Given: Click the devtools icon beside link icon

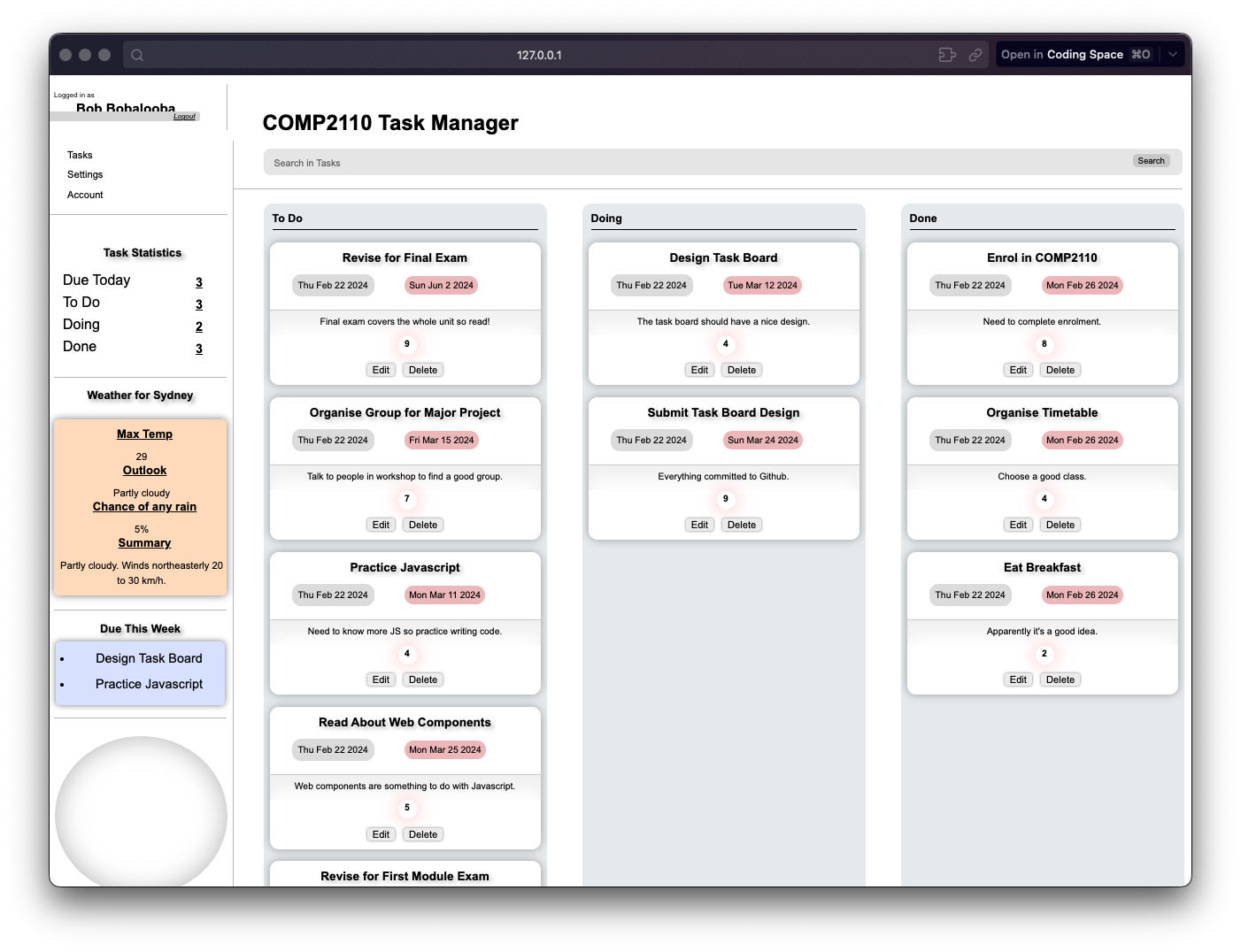Looking at the screenshot, I should pos(947,55).
